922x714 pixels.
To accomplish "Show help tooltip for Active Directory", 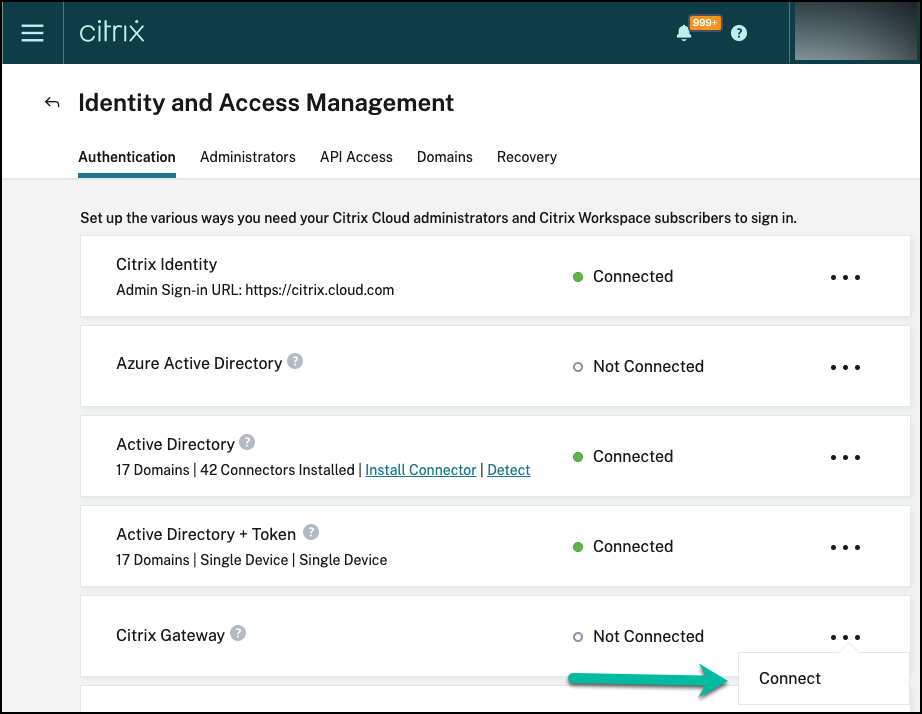I will pyautogui.click(x=247, y=442).
